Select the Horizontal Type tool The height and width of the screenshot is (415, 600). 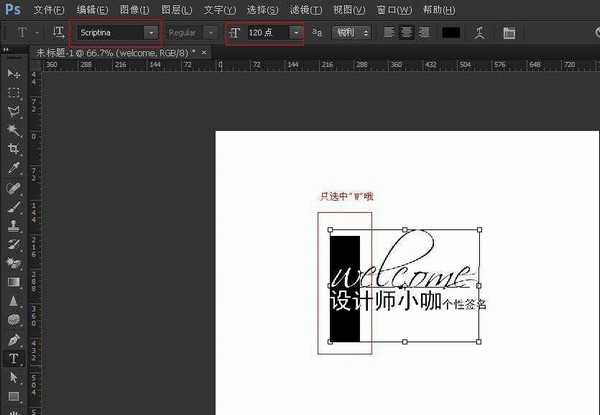point(14,358)
